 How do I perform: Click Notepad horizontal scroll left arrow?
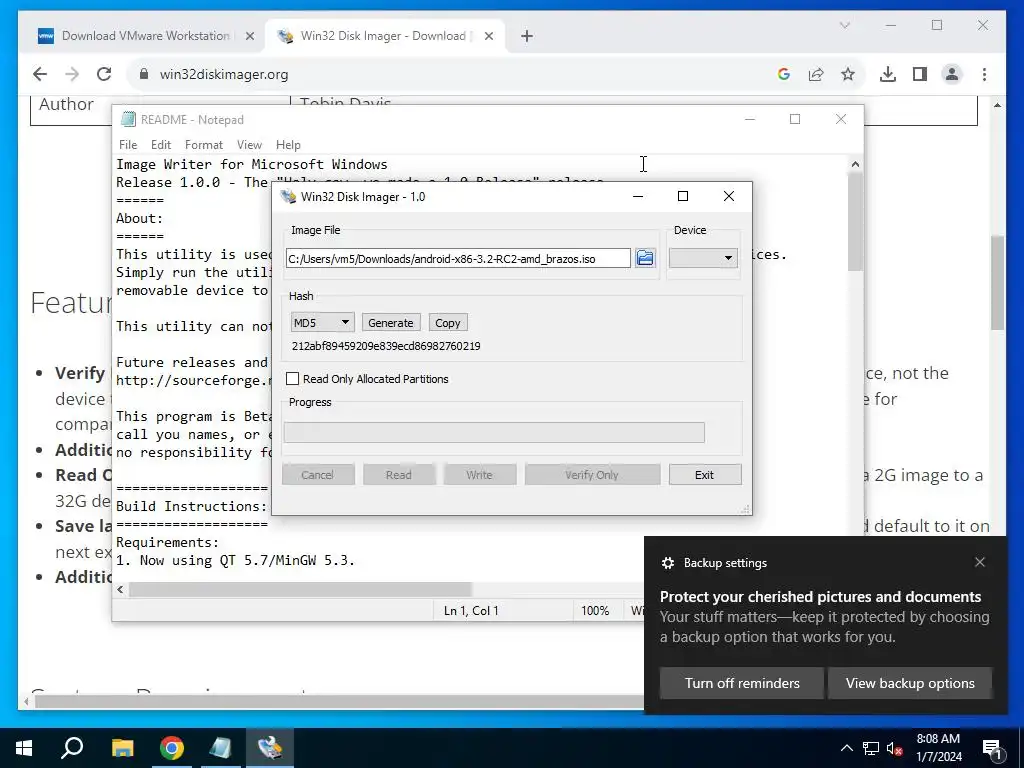coord(120,590)
